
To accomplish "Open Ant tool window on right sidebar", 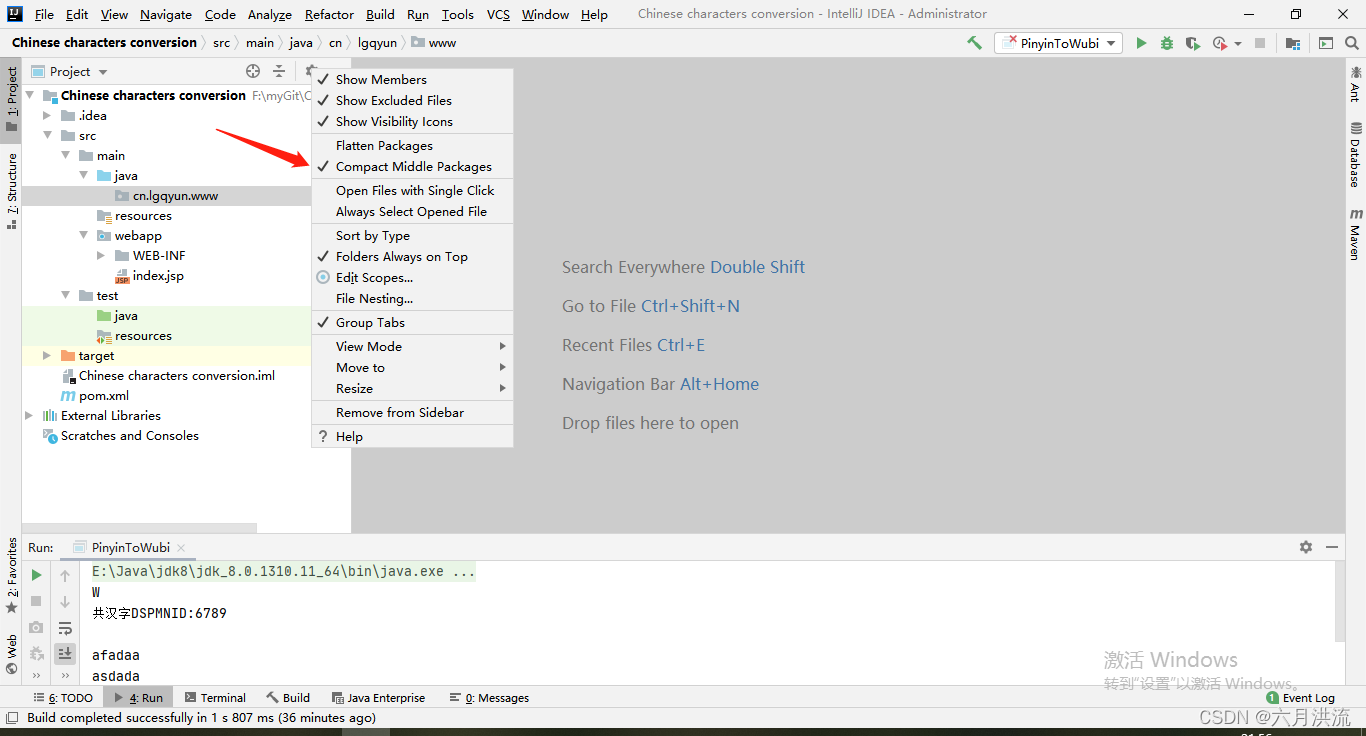I will pyautogui.click(x=1356, y=83).
